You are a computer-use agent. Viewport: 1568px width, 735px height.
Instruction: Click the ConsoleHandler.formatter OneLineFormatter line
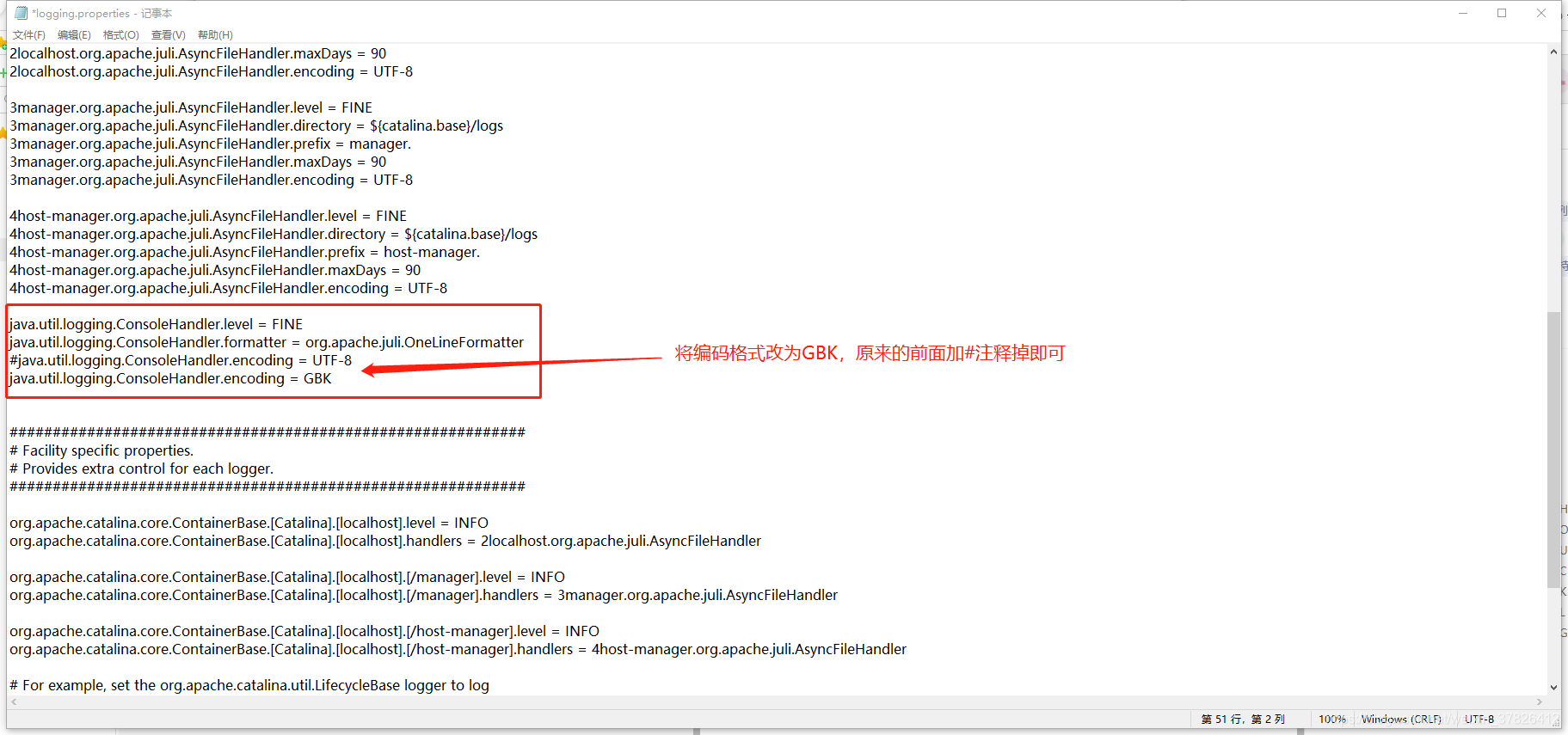click(x=267, y=342)
